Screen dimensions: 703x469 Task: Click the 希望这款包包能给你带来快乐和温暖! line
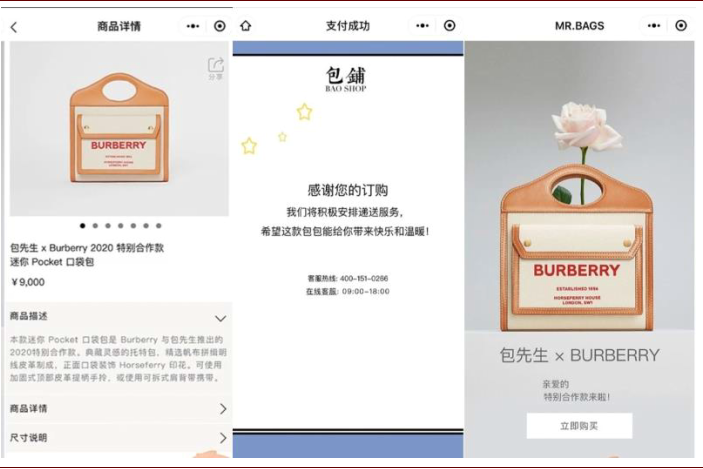click(345, 231)
